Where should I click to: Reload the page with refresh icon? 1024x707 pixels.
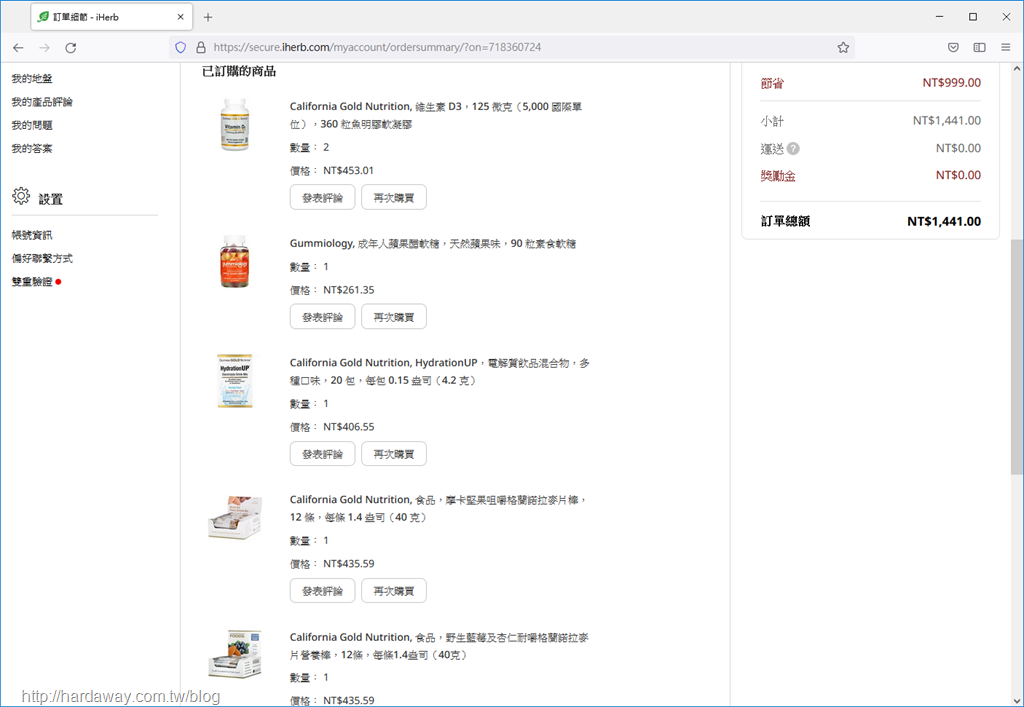click(x=71, y=48)
